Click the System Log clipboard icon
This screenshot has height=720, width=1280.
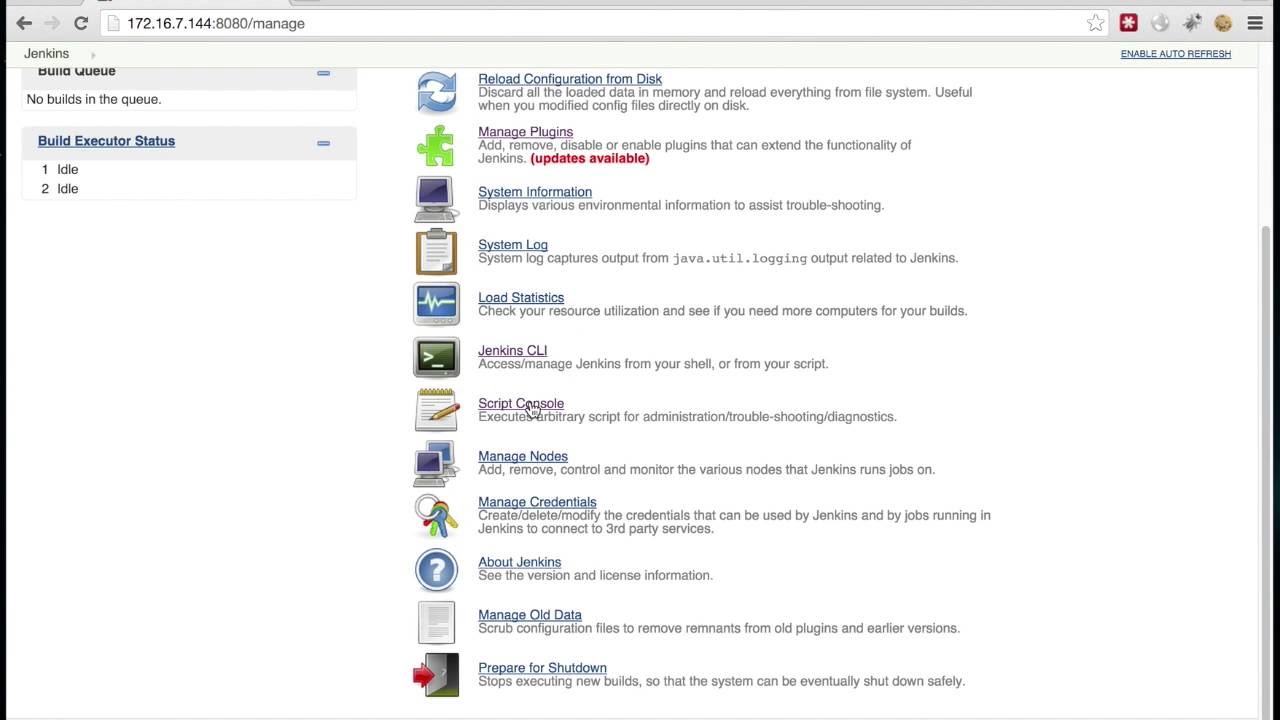tap(436, 252)
